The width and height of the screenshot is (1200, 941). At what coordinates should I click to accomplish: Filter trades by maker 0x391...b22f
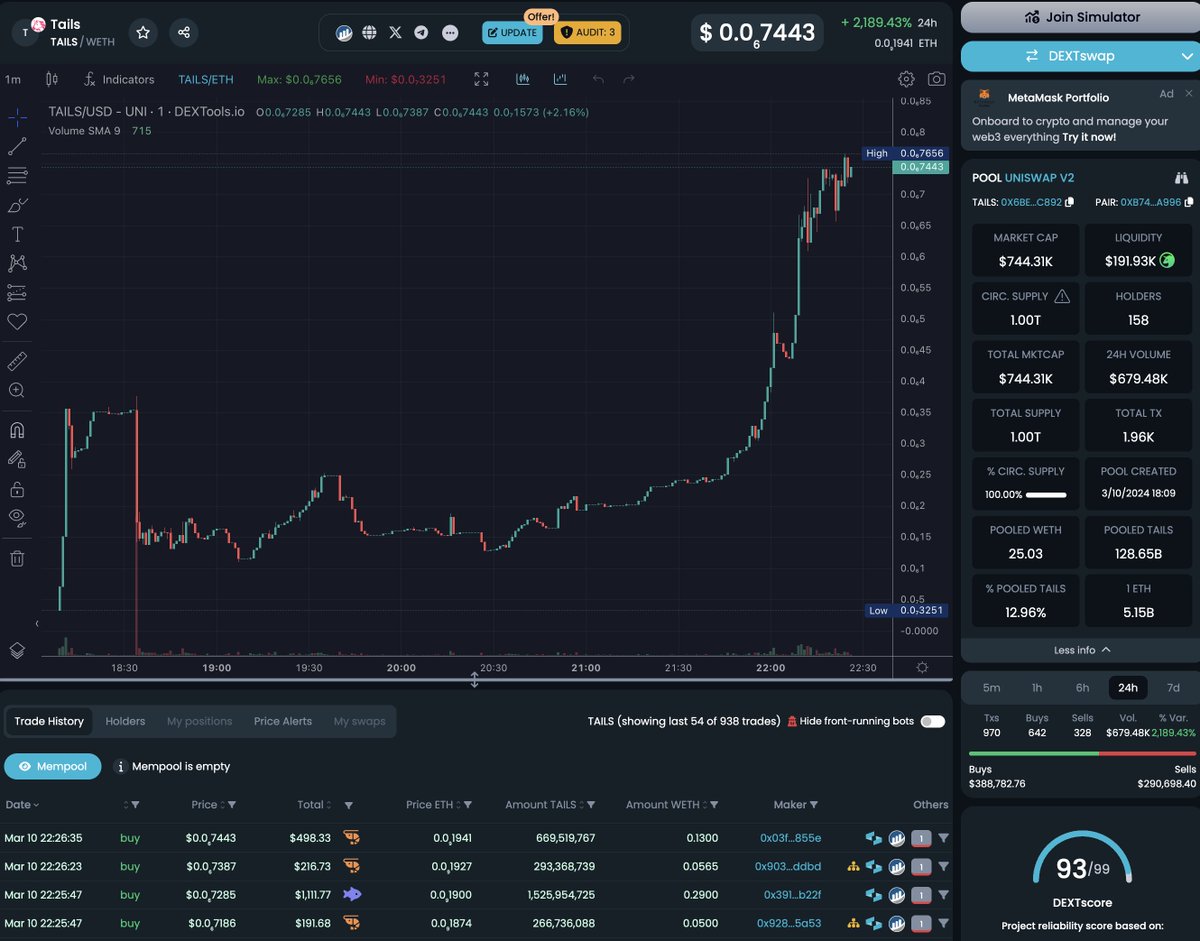point(945,895)
